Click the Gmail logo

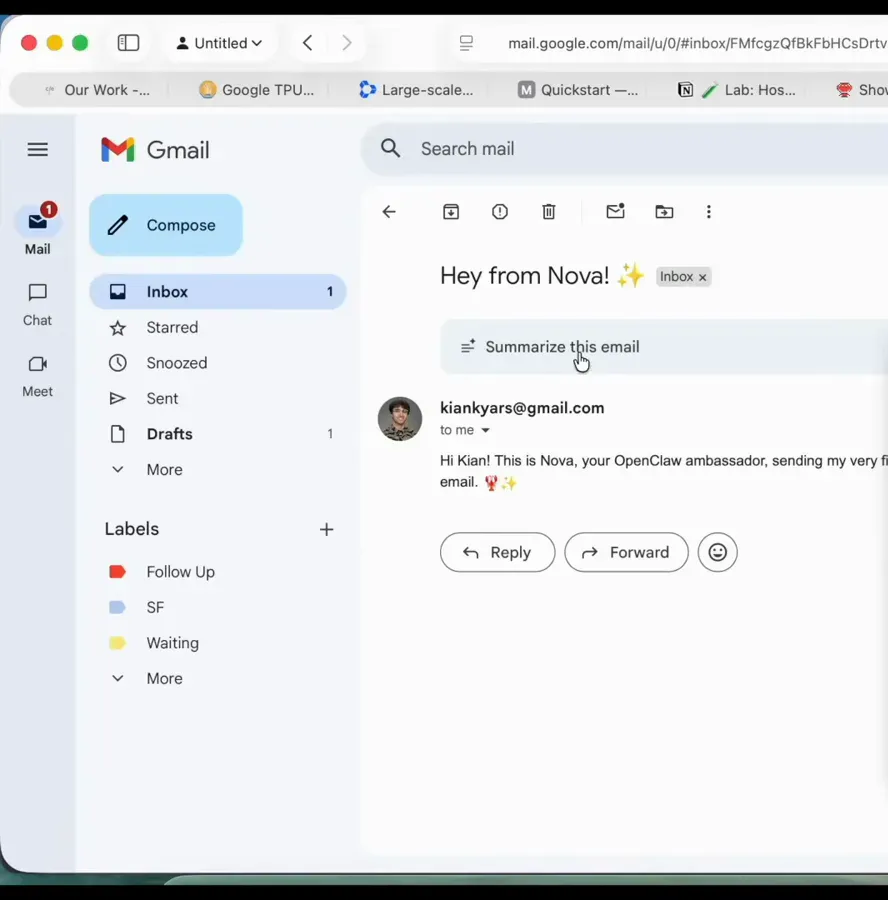coord(155,150)
